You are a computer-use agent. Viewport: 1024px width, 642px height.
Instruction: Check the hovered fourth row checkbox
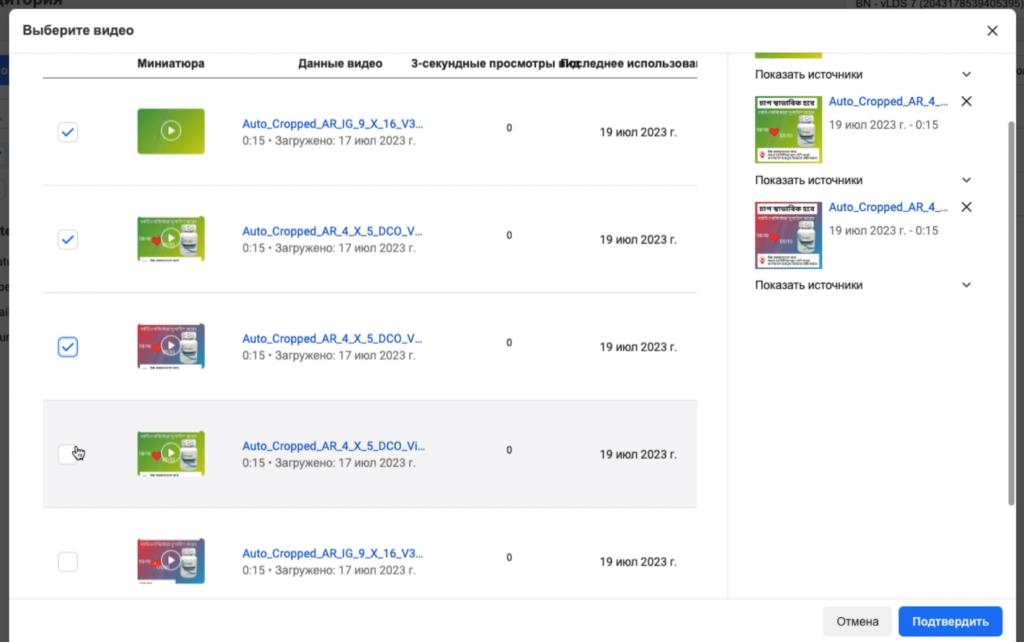pos(67,454)
